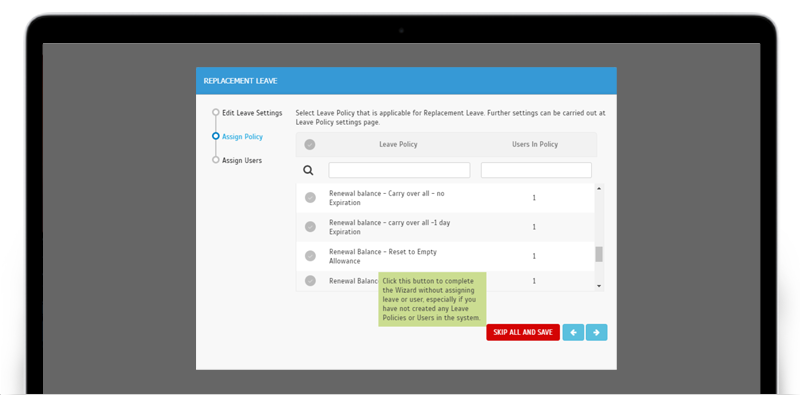Click the previous step left arrow button

(573, 332)
